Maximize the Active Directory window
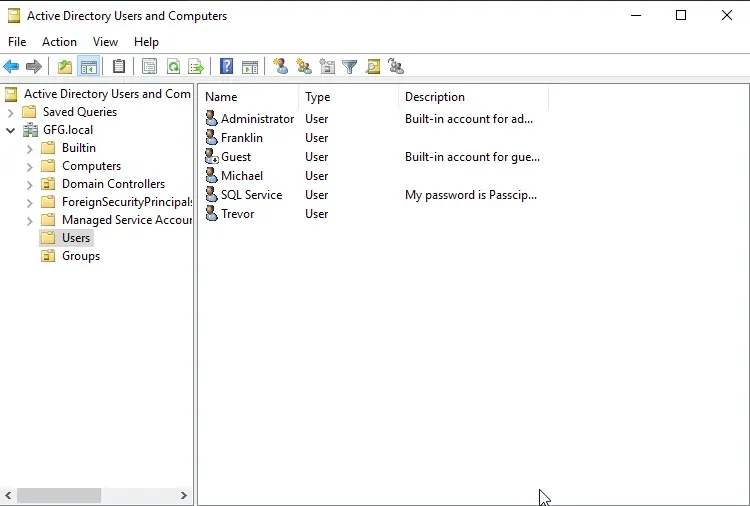The image size is (750, 506). [x=681, y=15]
